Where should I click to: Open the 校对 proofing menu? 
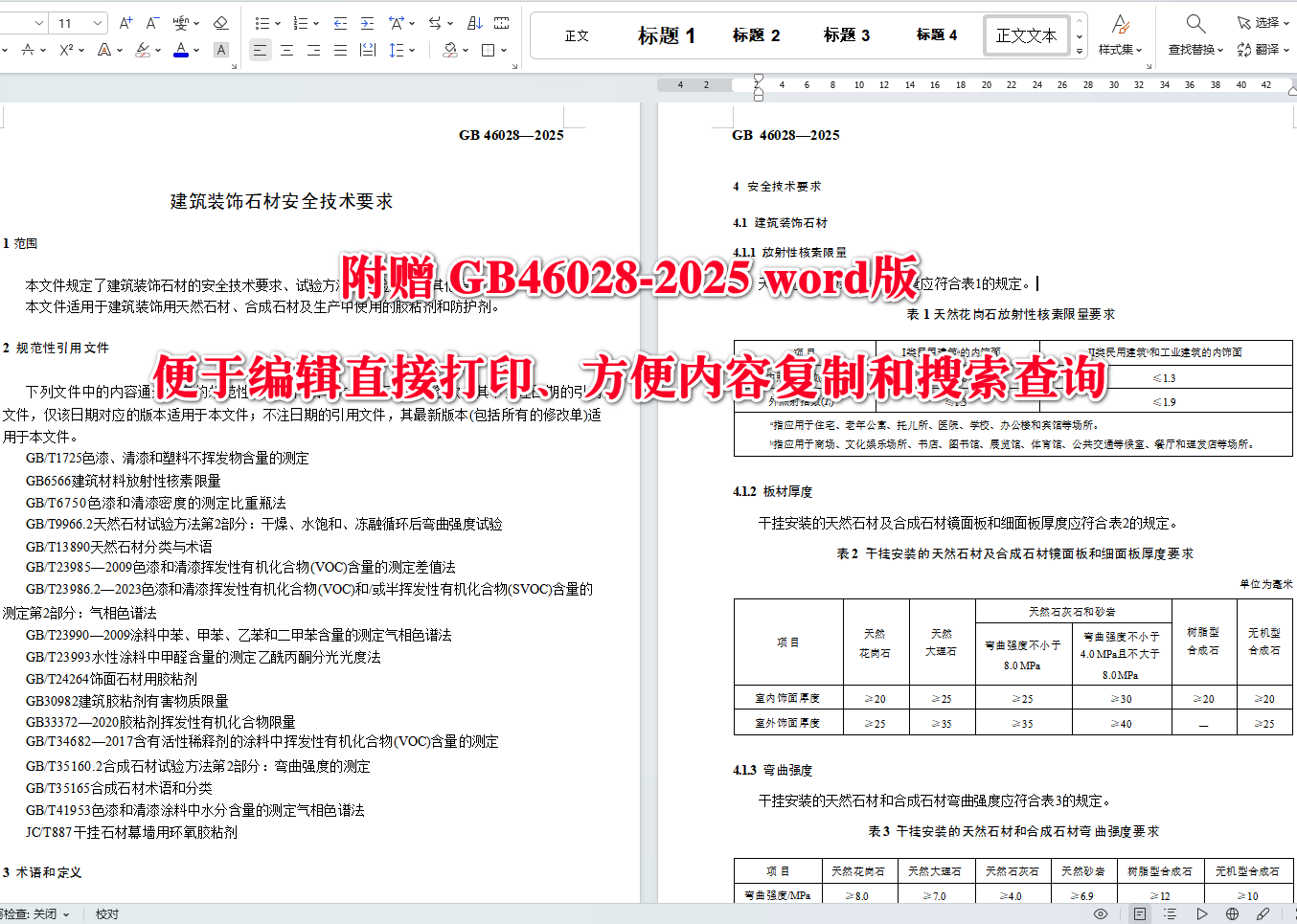[106, 914]
